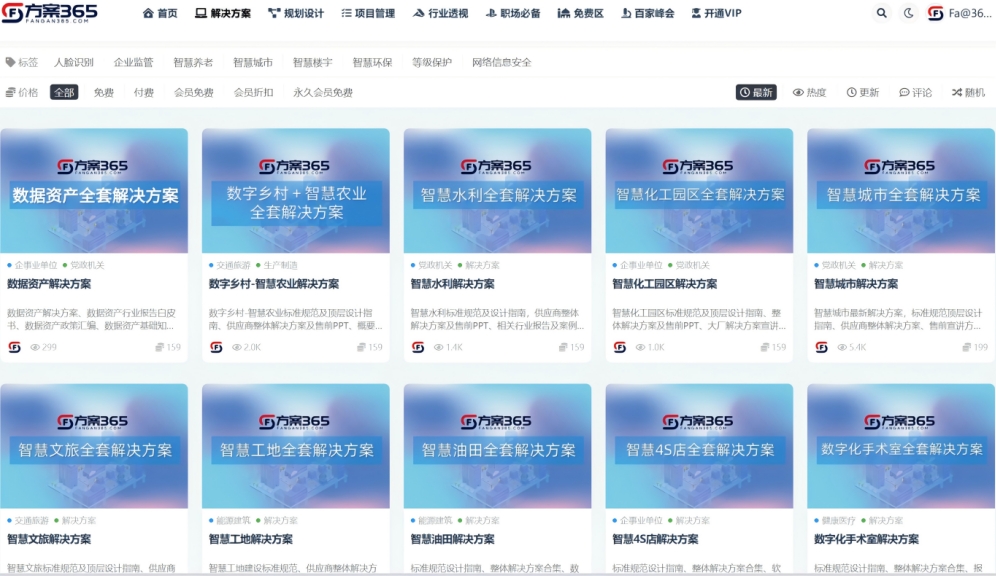Image resolution: width=996 pixels, height=576 pixels.
Task: Sort by 热度 popularity
Action: click(809, 92)
